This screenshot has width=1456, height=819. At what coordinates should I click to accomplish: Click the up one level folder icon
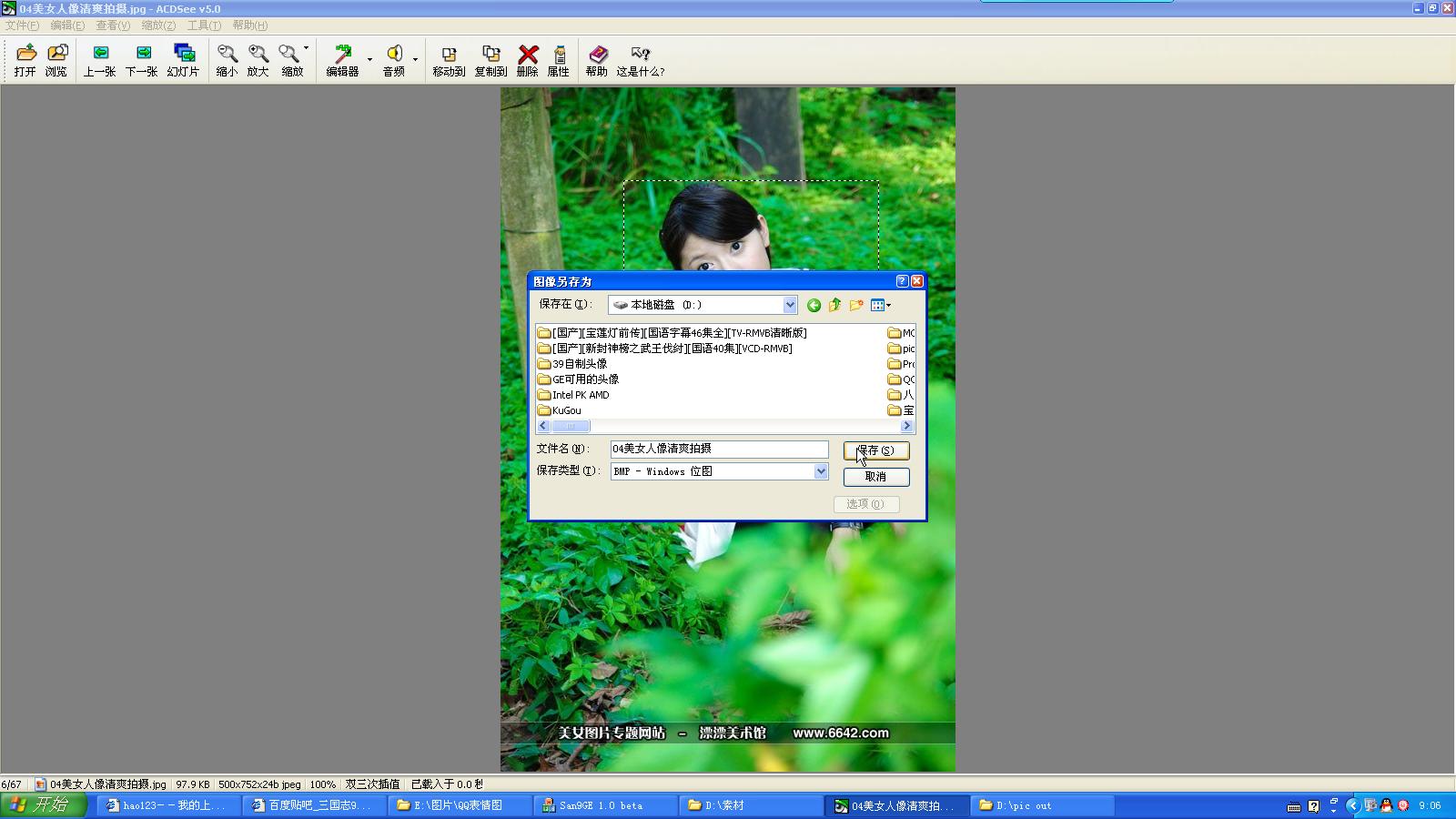834,306
